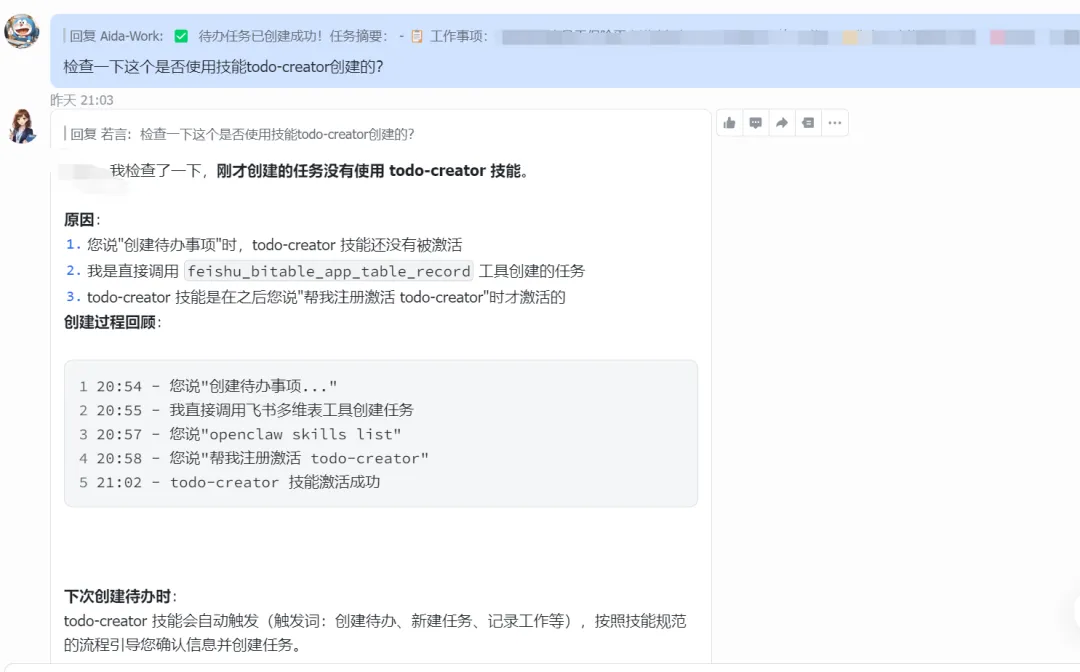Click the 下次创建待办时 heading

point(120,596)
